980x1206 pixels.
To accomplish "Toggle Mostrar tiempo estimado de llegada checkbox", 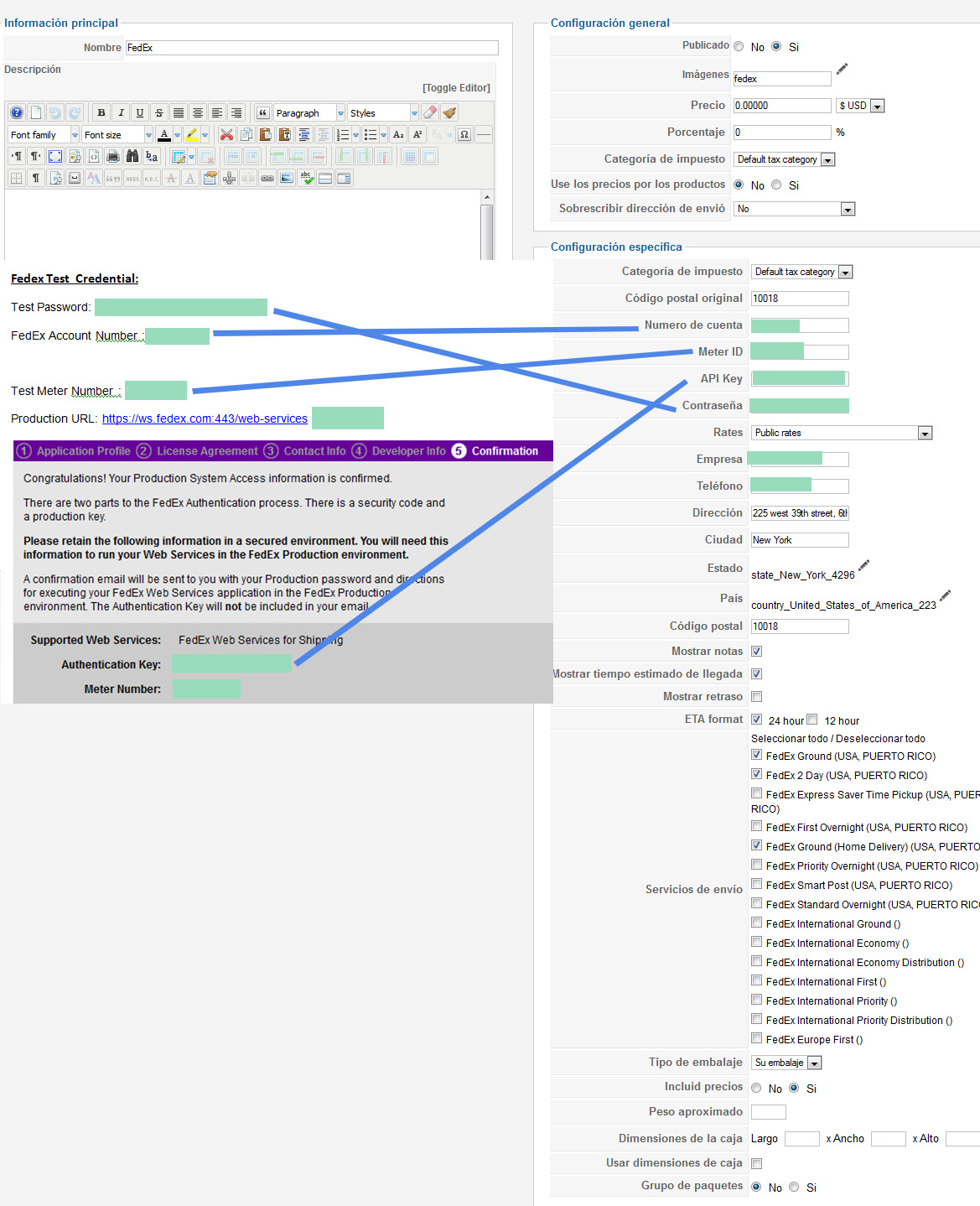I will (x=757, y=673).
